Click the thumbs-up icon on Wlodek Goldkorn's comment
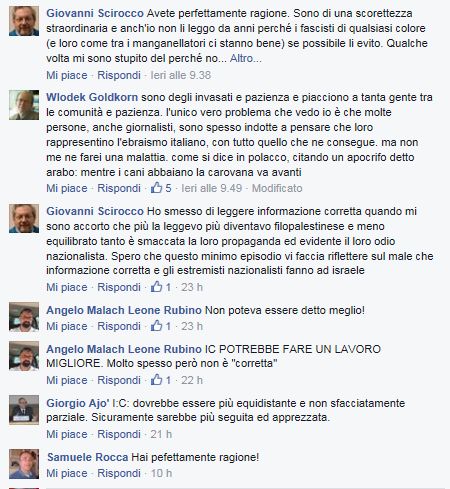Image resolution: width=450 pixels, height=489 pixels. [156, 188]
